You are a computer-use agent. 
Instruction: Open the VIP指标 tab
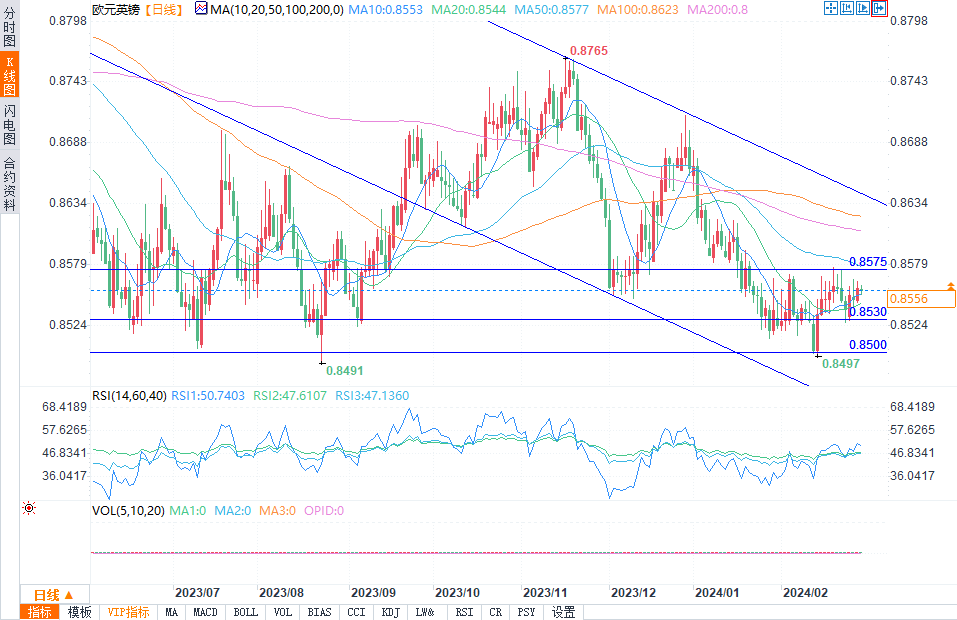point(128,612)
